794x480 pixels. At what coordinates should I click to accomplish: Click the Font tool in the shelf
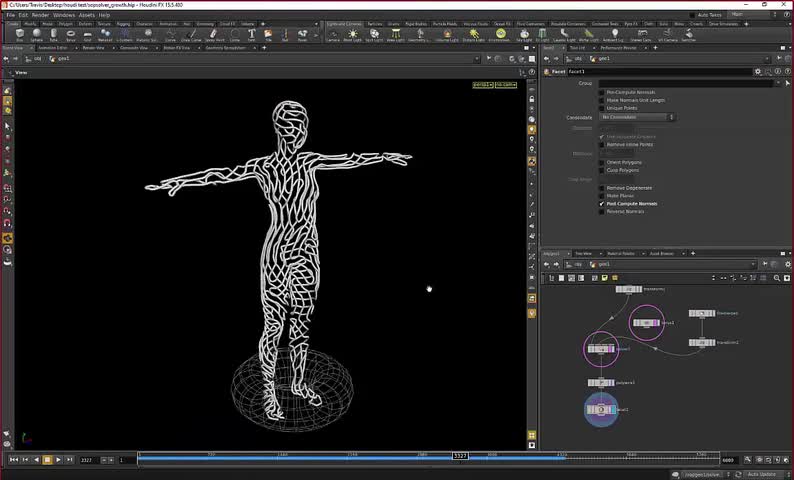click(251, 34)
